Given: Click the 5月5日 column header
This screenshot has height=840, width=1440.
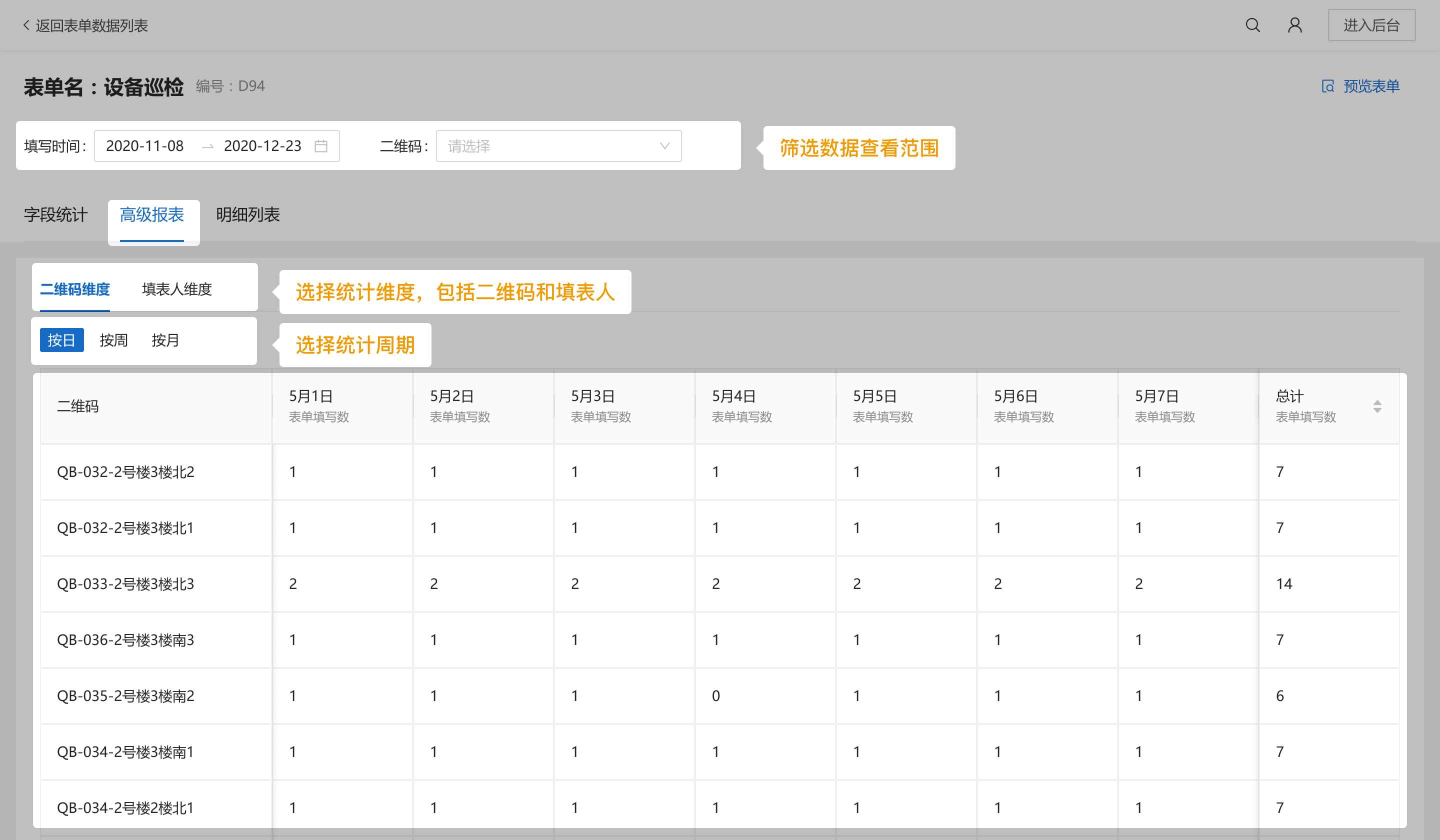Looking at the screenshot, I should pyautogui.click(x=906, y=406).
